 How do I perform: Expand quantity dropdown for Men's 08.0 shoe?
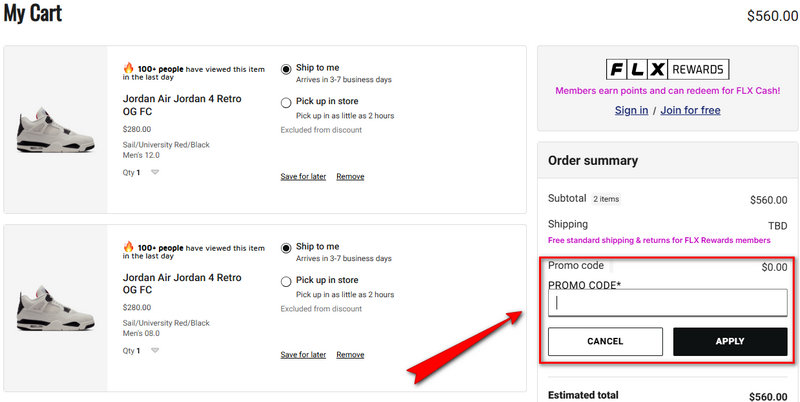click(154, 351)
